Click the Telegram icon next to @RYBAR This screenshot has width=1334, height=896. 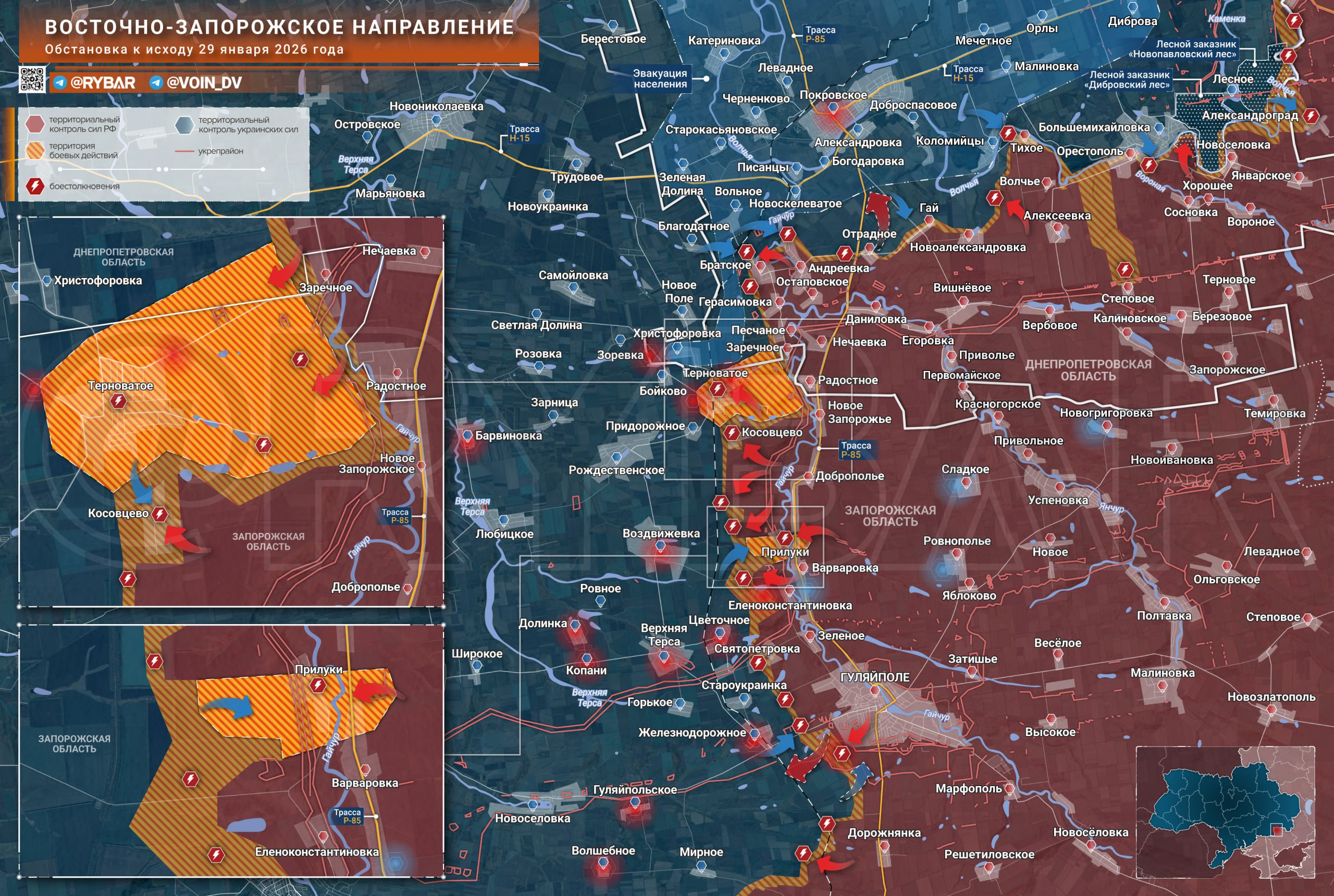(60, 83)
